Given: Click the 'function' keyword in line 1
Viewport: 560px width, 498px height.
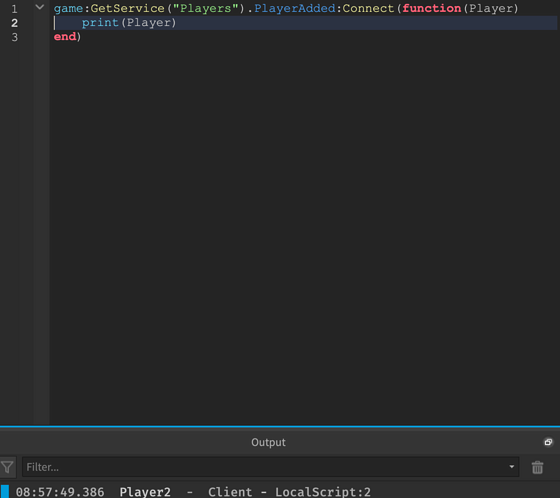Looking at the screenshot, I should pyautogui.click(x=431, y=8).
